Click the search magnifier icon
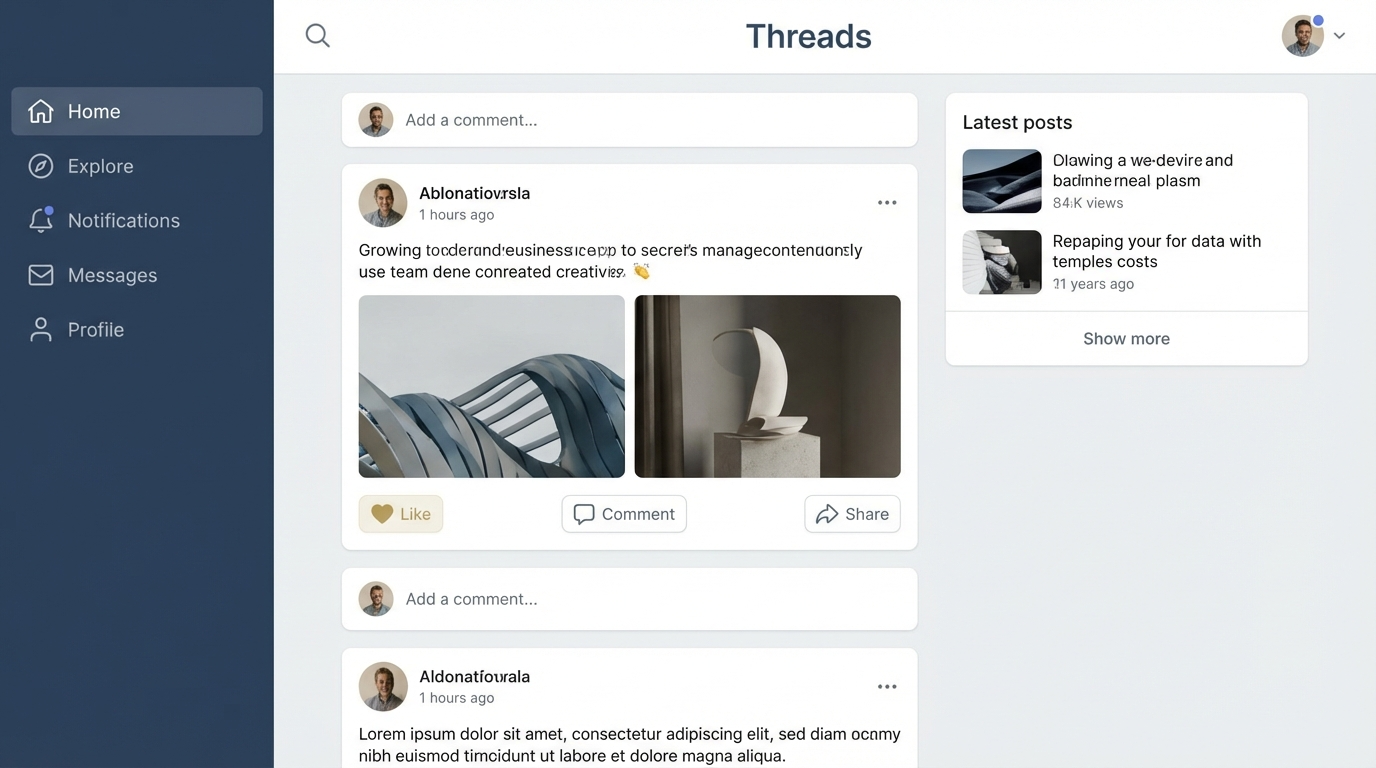 (317, 36)
